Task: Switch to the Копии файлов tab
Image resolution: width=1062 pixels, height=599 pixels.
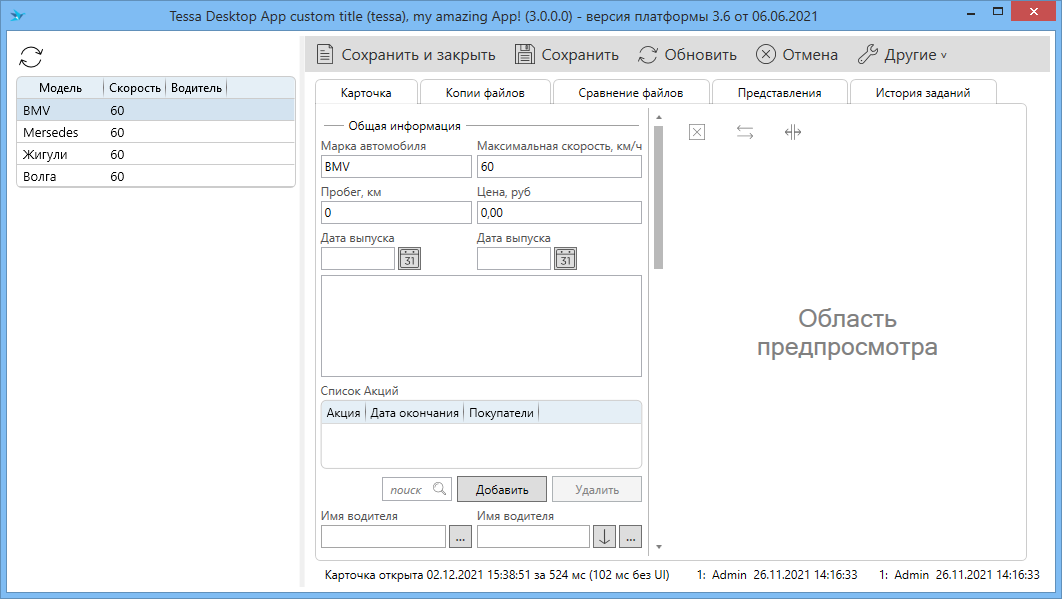Action: pos(485,93)
